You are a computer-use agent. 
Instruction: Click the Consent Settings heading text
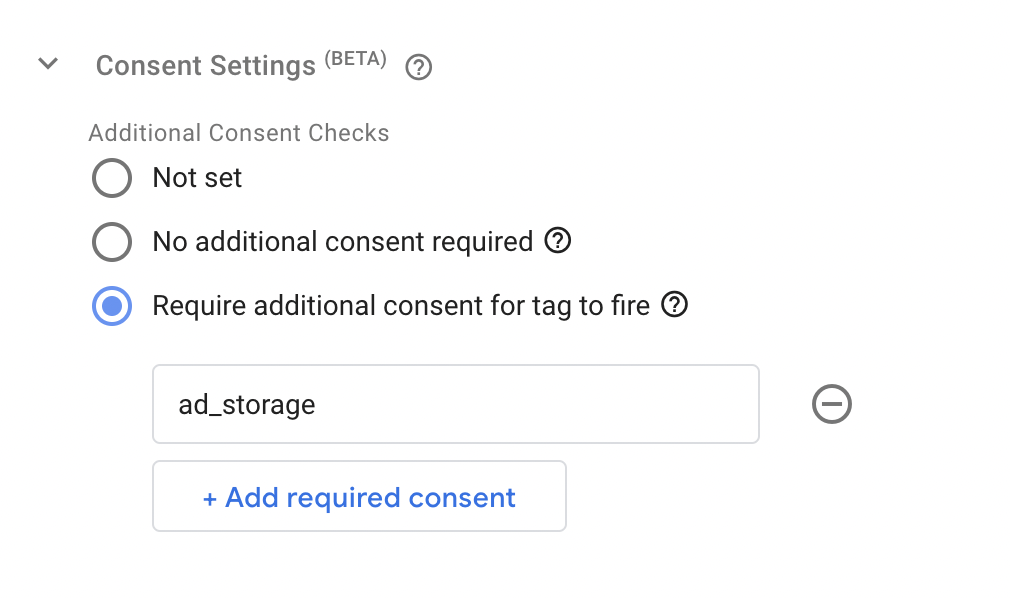pos(205,66)
